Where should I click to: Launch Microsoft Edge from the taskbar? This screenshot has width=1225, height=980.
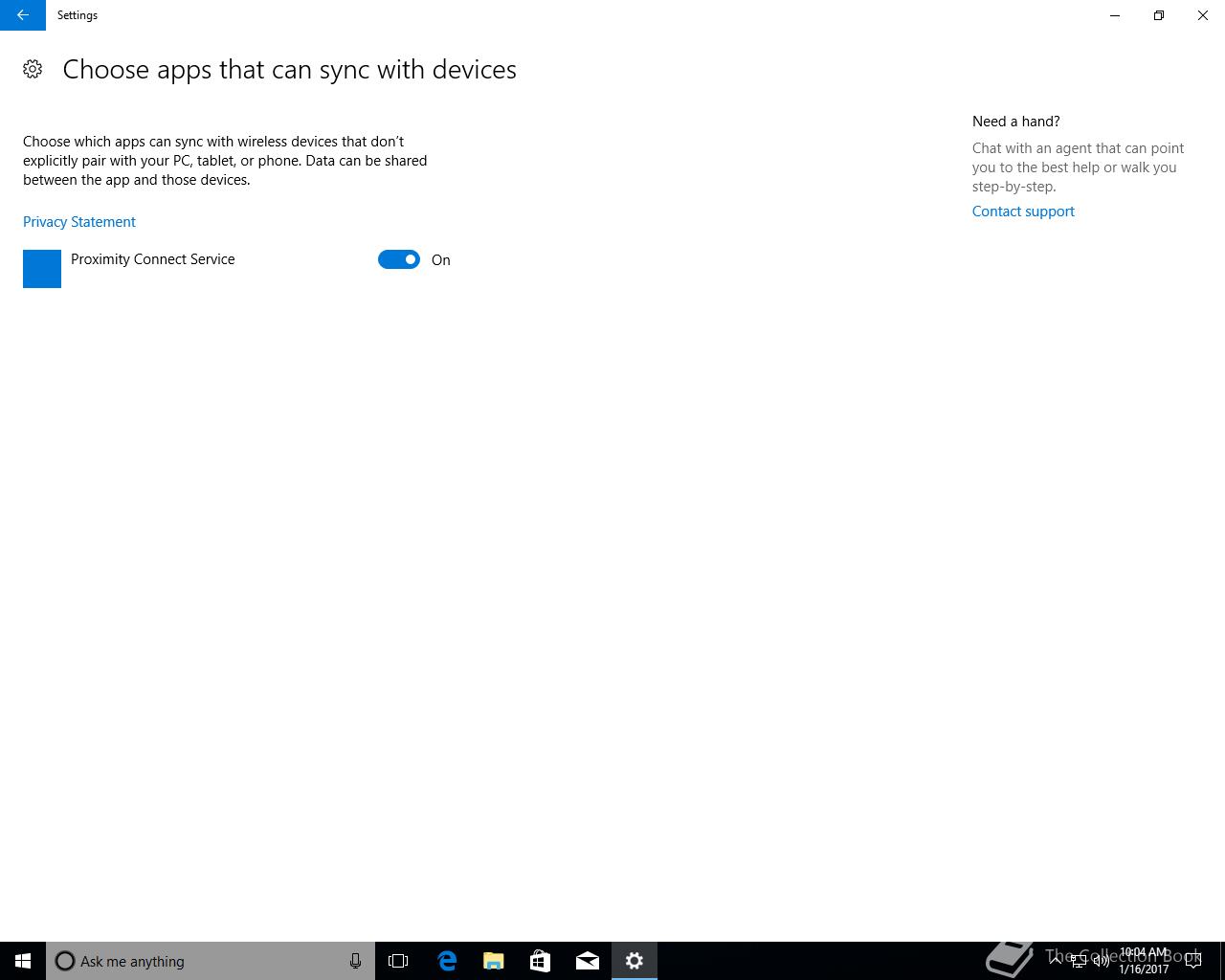447,961
